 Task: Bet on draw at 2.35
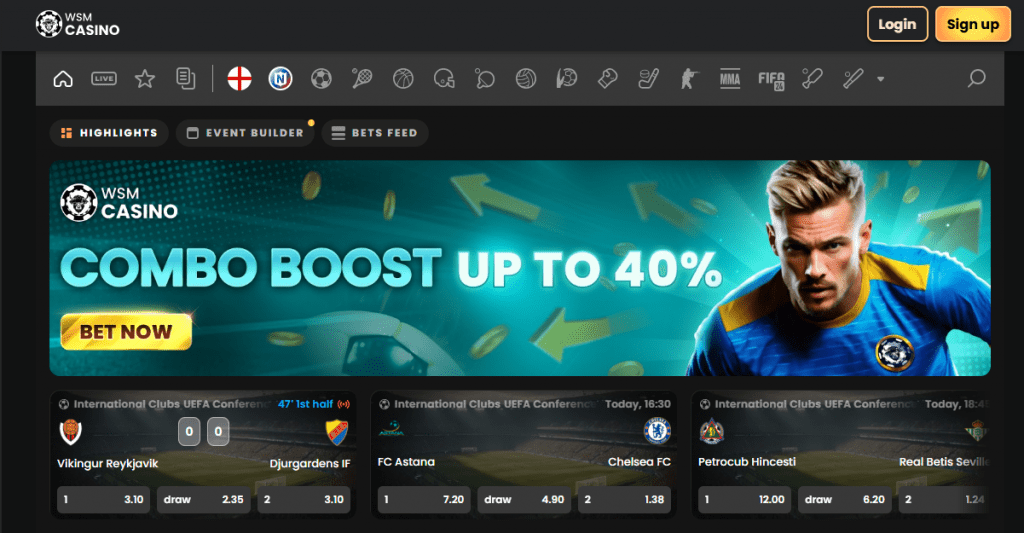[x=204, y=500]
